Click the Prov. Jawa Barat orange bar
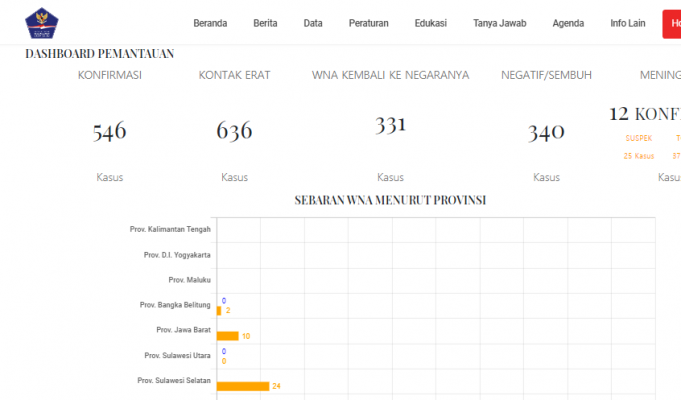 click(228, 336)
